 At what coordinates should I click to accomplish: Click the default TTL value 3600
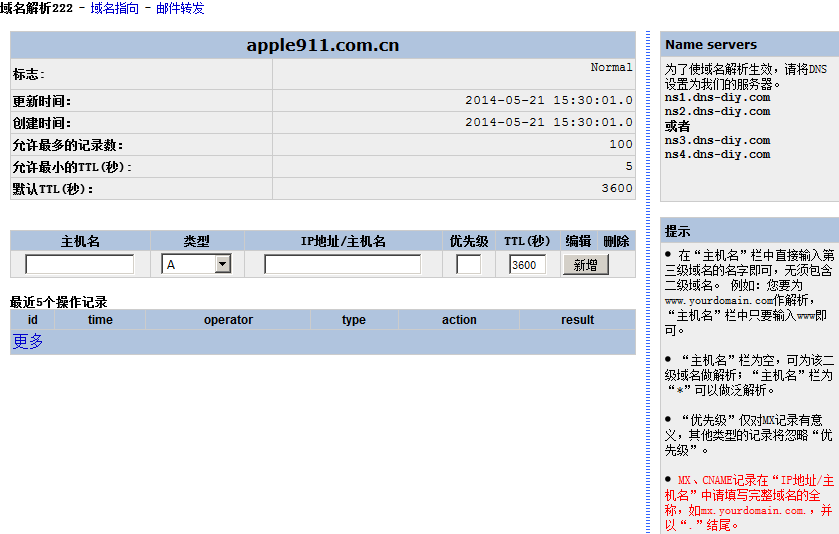click(x=617, y=188)
